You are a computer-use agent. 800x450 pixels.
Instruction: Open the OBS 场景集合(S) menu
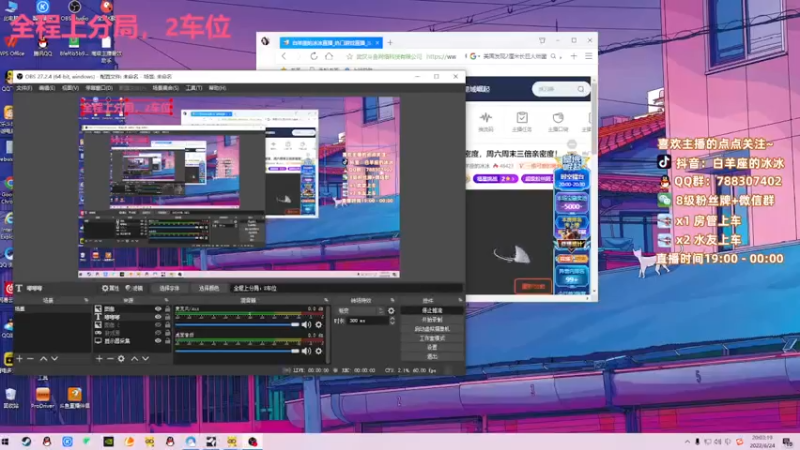(165, 88)
